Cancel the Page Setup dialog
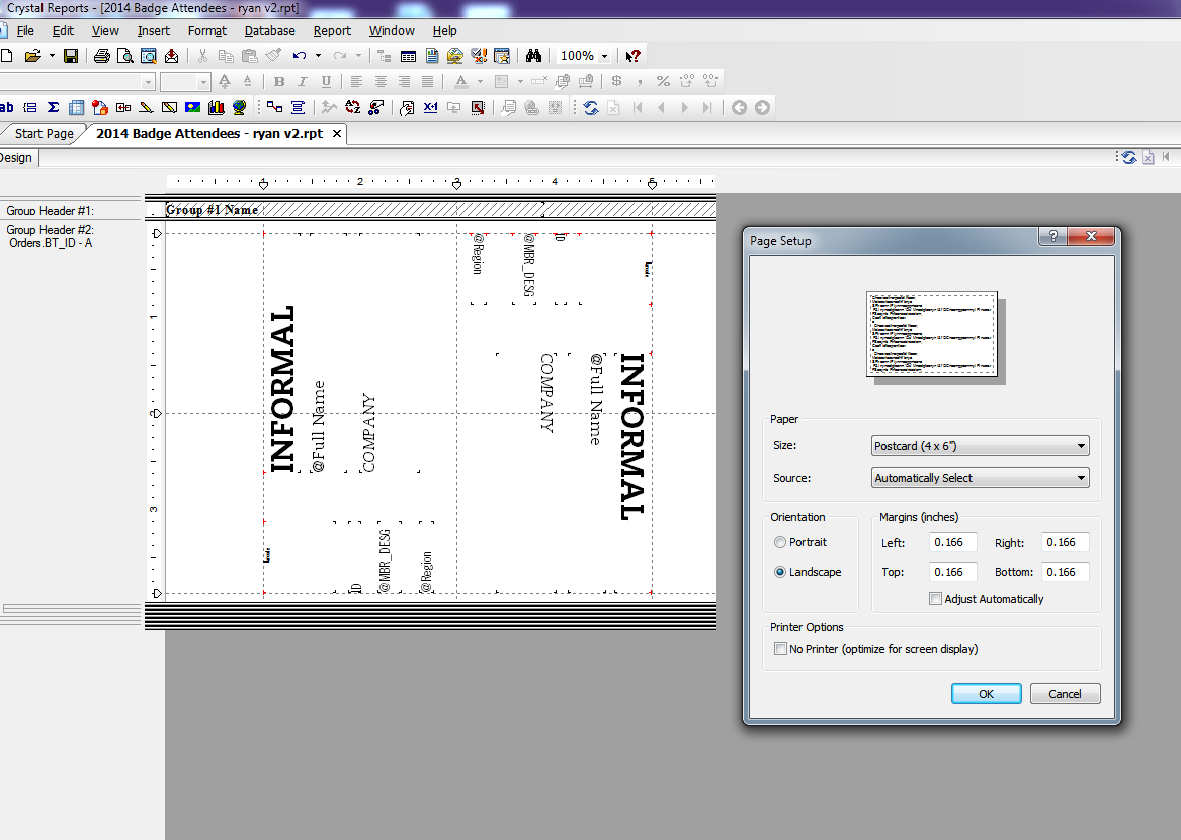Viewport: 1181px width, 840px height. pos(1064,693)
